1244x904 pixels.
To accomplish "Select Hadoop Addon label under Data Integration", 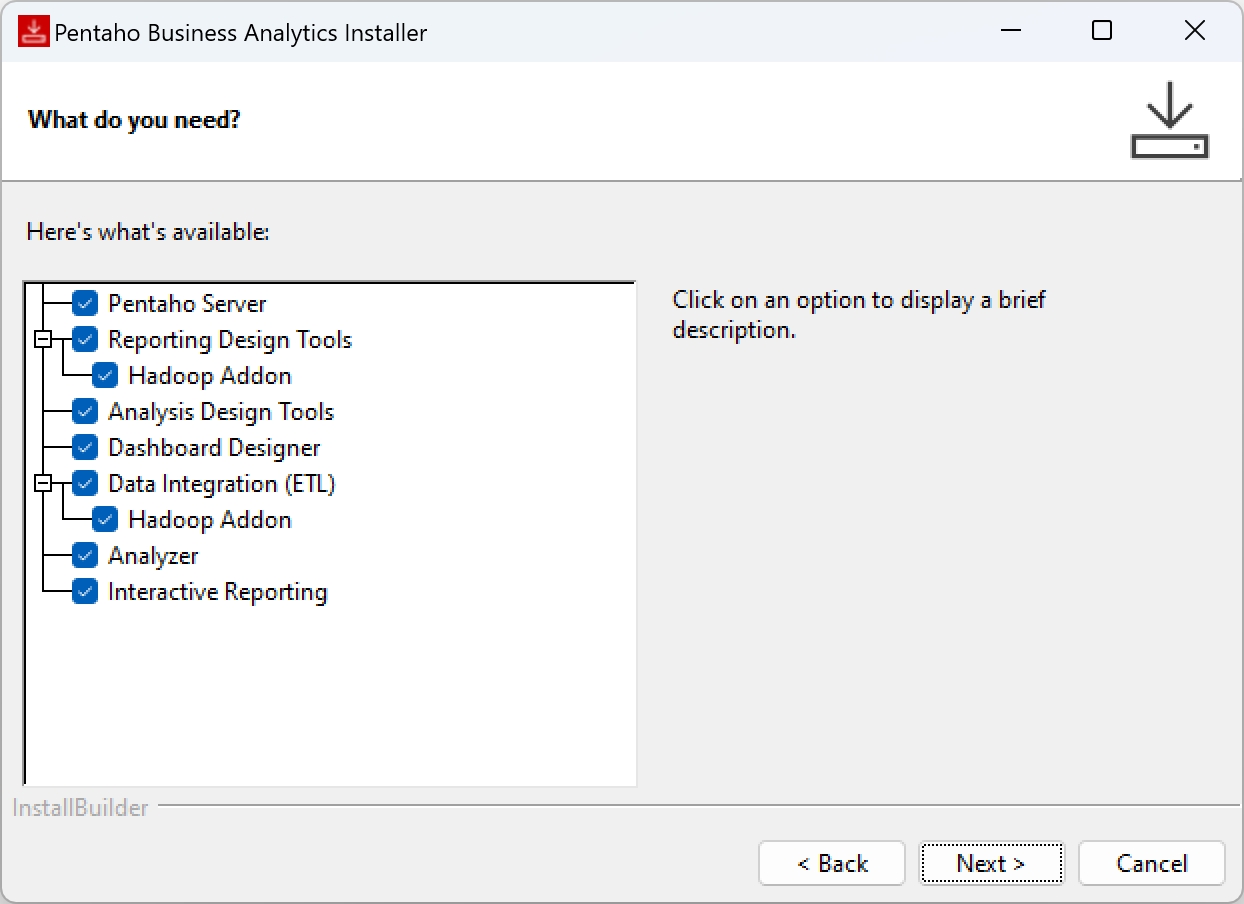I will pos(210,520).
